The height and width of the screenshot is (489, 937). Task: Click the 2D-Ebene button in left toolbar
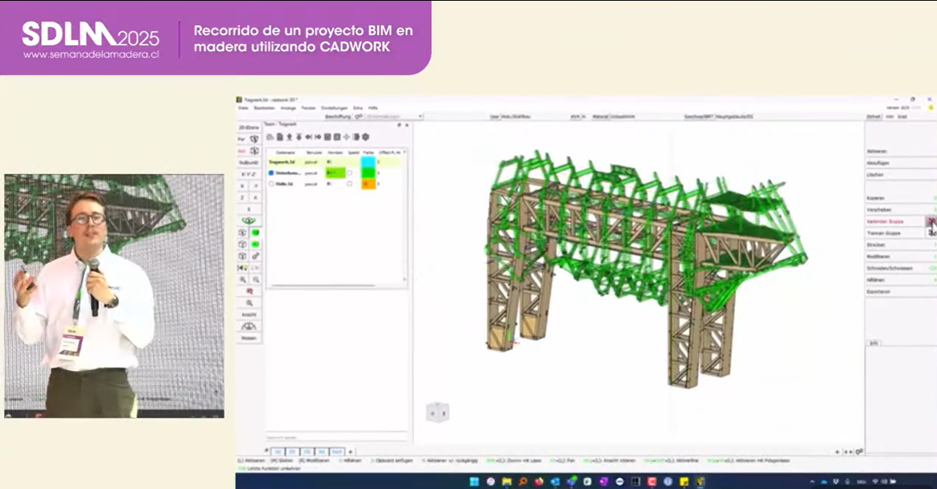248,128
